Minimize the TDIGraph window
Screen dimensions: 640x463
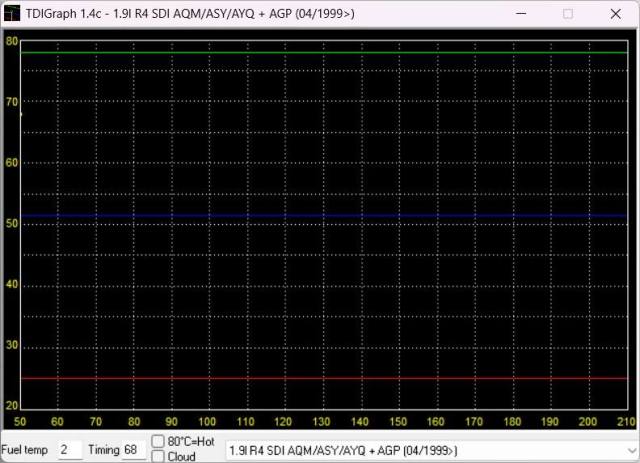521,14
